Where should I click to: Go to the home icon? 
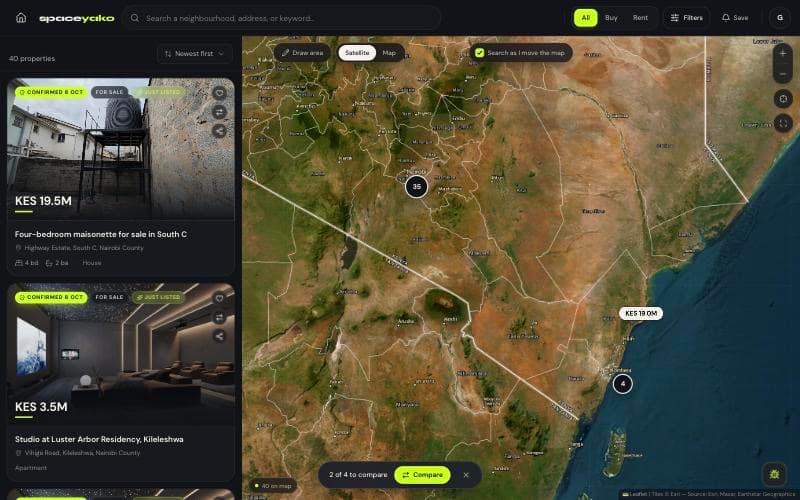coord(21,18)
